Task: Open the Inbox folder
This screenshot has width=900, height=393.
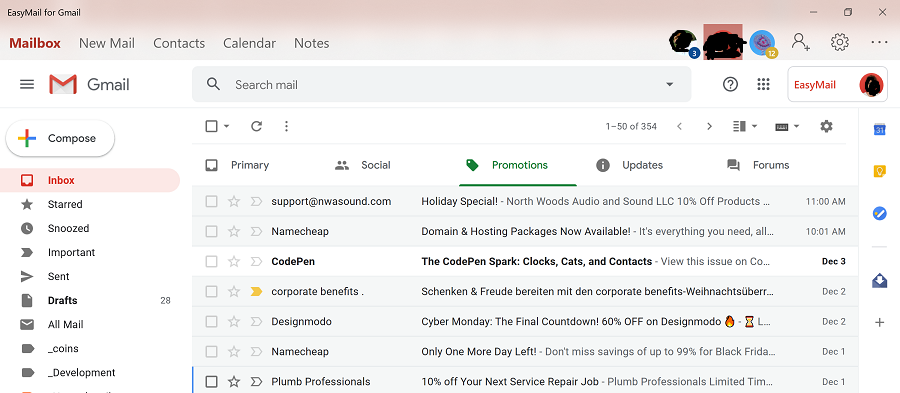Action: point(90,180)
